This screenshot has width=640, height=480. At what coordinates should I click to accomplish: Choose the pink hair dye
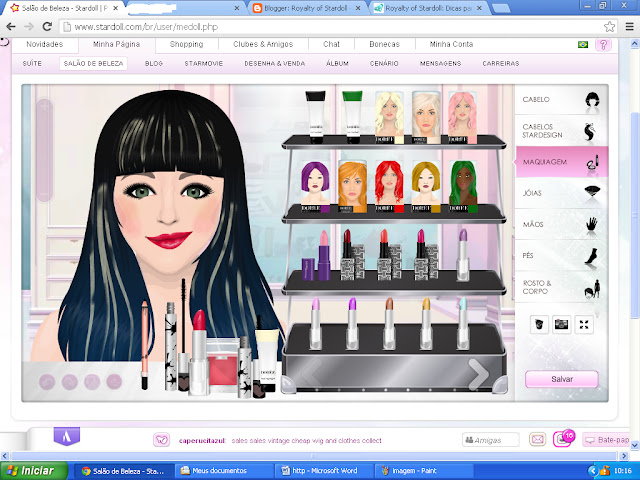point(462,118)
